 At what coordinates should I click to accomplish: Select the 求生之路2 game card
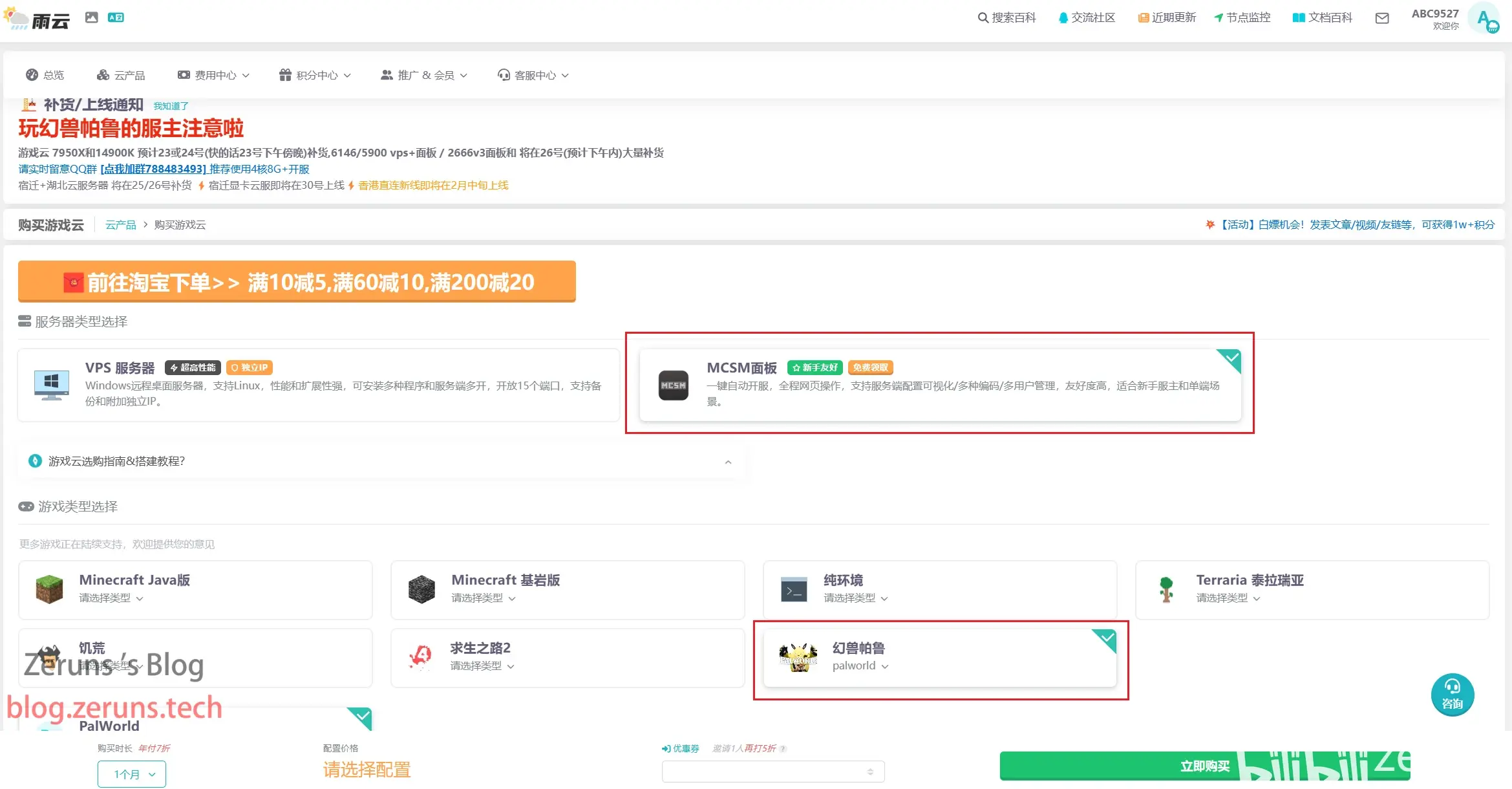click(568, 658)
